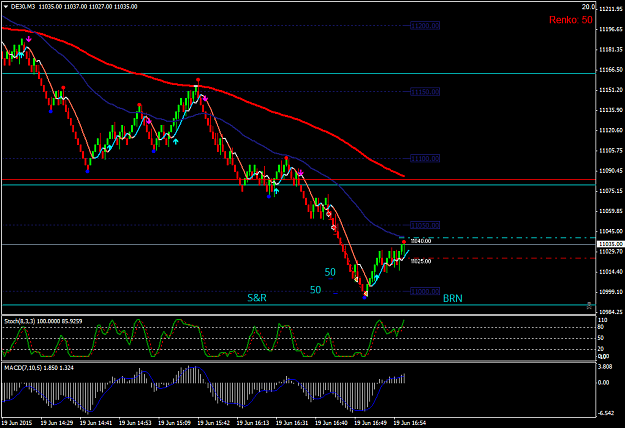Viewport: 625px width, 428px height.
Task: Click the '19 Jun 14:41' time label
Action: 96,422
